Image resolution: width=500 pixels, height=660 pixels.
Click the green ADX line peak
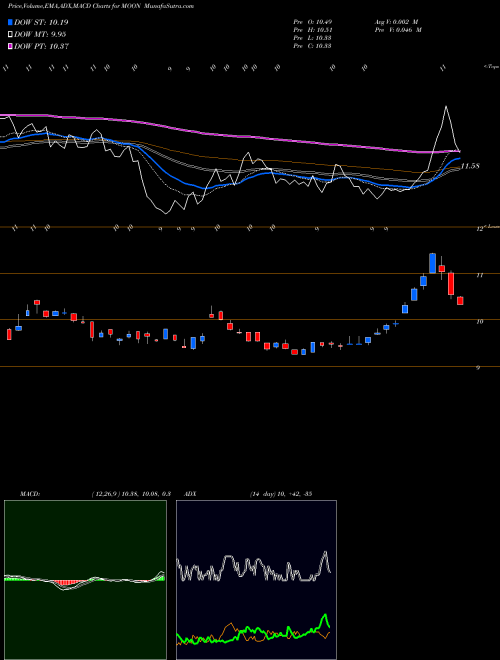pos(325,616)
